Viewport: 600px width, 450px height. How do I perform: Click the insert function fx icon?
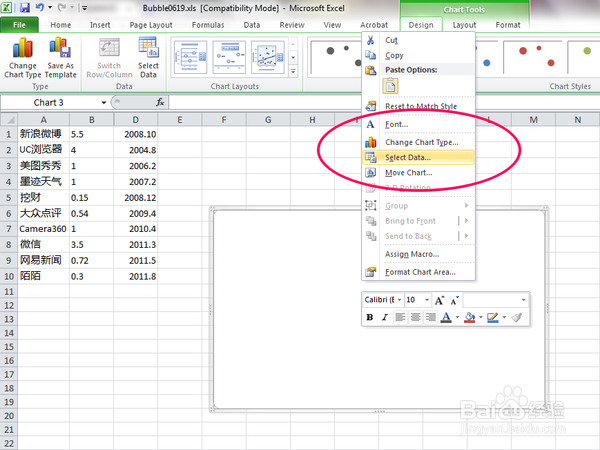(160, 102)
